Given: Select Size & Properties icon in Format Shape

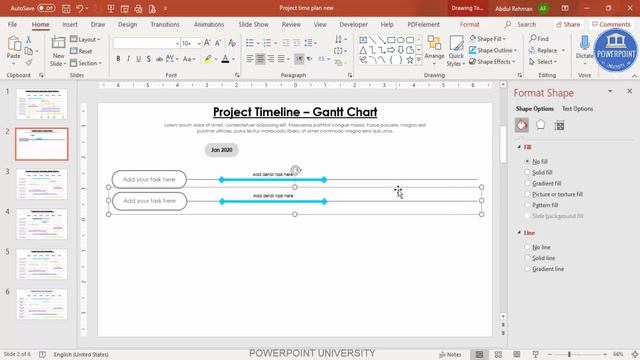Looking at the screenshot, I should point(560,125).
